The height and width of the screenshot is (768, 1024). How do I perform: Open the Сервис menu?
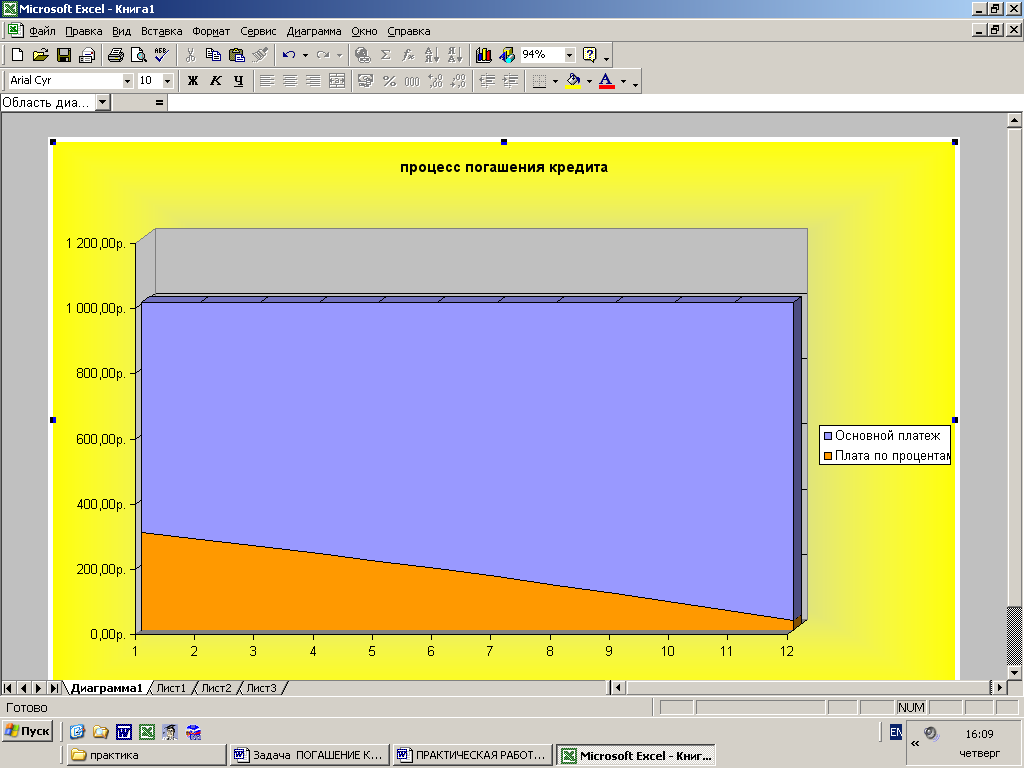tap(258, 31)
